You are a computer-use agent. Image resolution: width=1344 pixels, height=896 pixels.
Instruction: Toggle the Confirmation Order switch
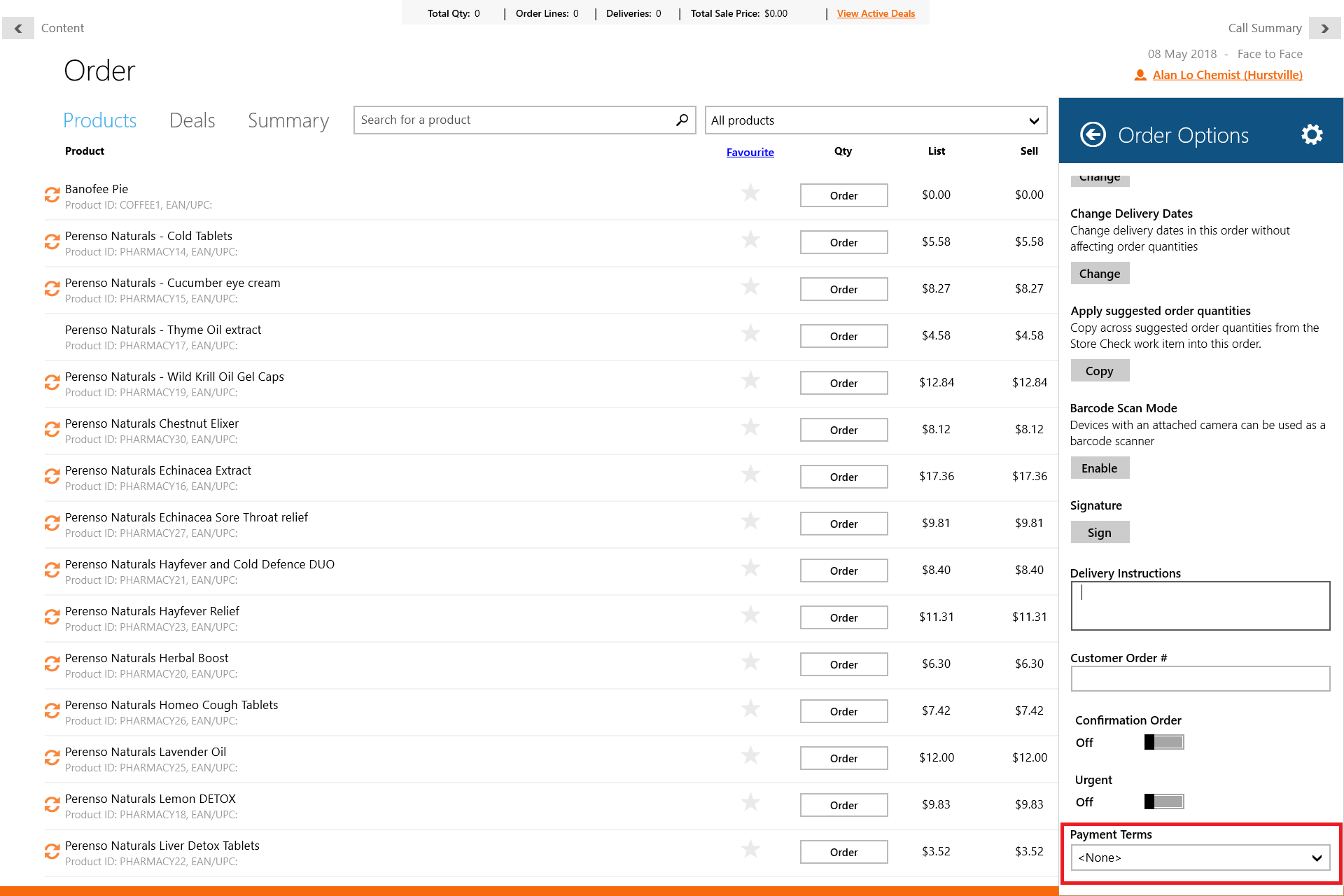coord(1163,742)
